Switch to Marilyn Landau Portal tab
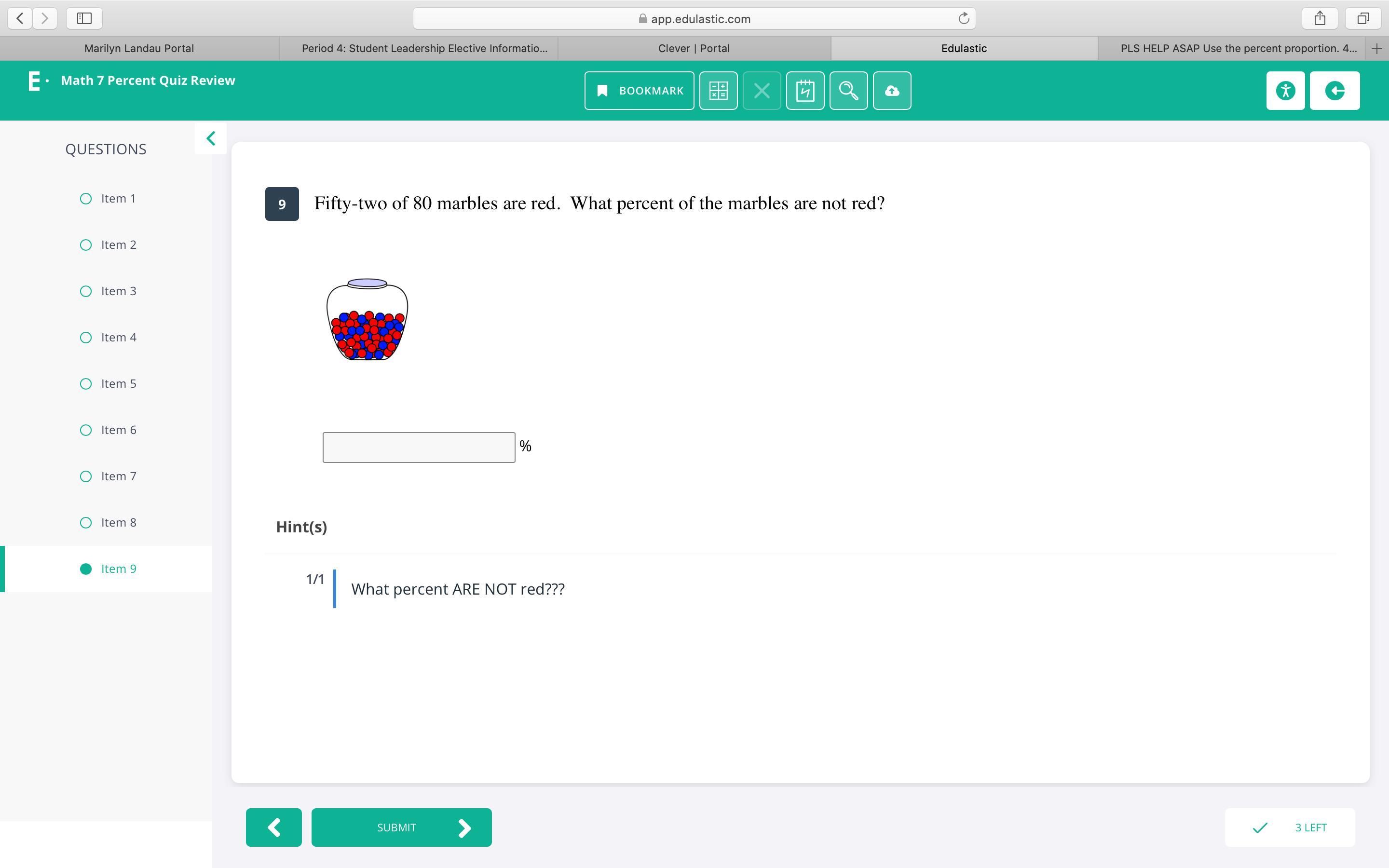Image resolution: width=1389 pixels, height=868 pixels. click(x=139, y=48)
